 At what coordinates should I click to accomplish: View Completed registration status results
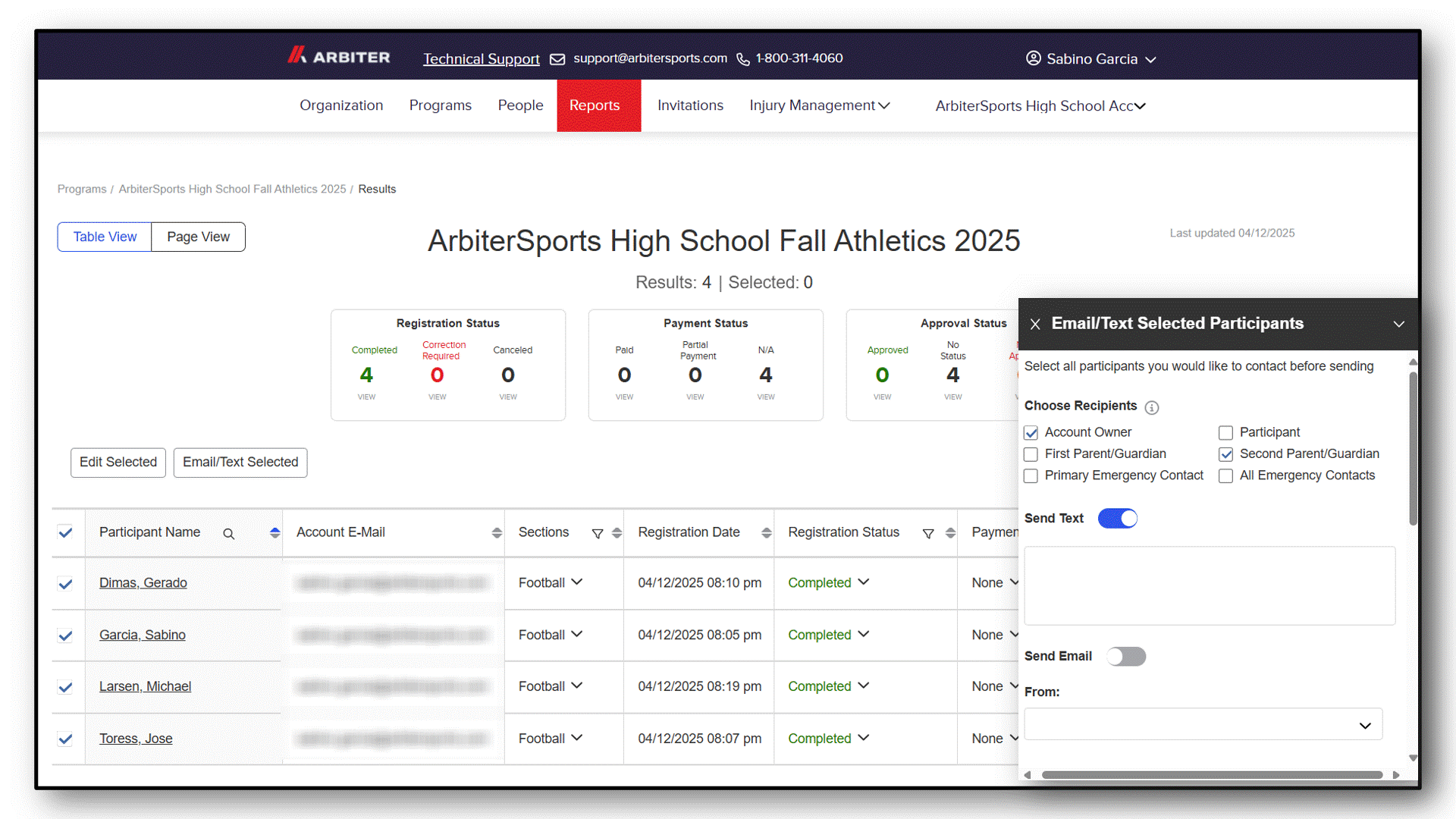tap(366, 397)
